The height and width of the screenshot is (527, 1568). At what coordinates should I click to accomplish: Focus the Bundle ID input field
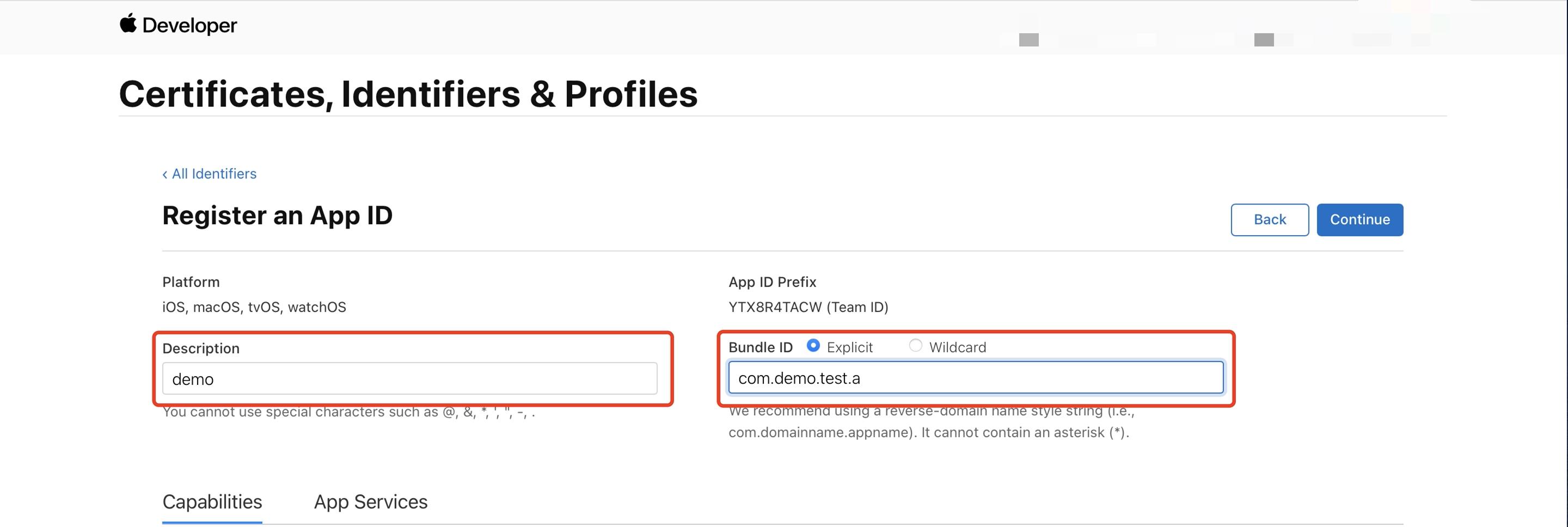(x=976, y=378)
